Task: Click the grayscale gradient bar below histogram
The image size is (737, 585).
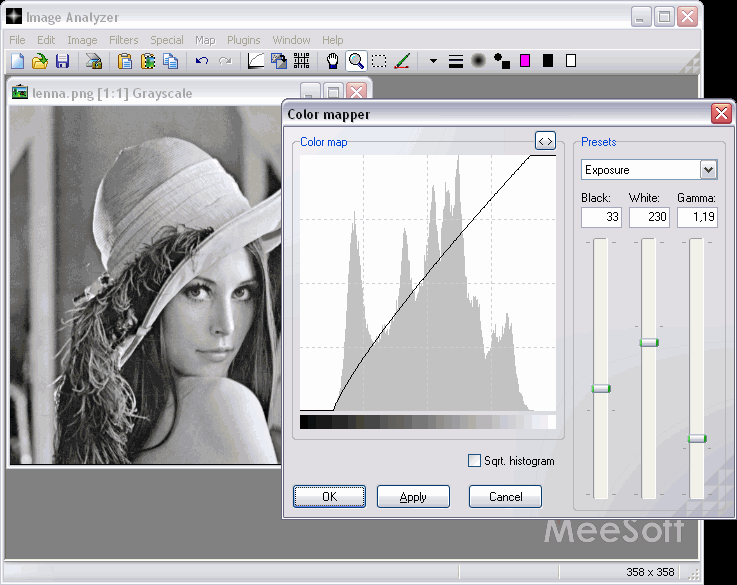Action: (428, 421)
